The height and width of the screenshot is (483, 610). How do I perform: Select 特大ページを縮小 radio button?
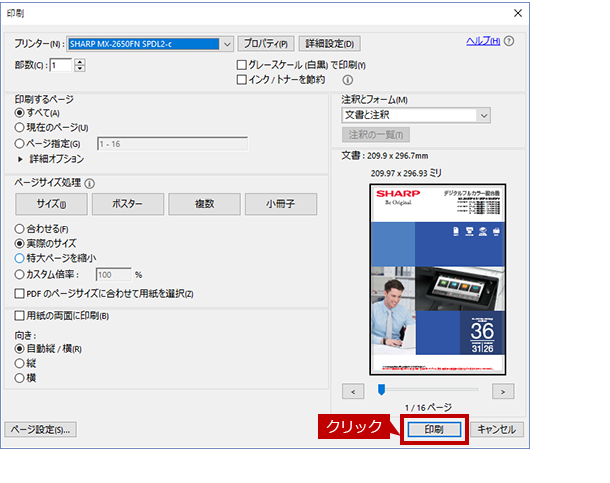click(19, 258)
